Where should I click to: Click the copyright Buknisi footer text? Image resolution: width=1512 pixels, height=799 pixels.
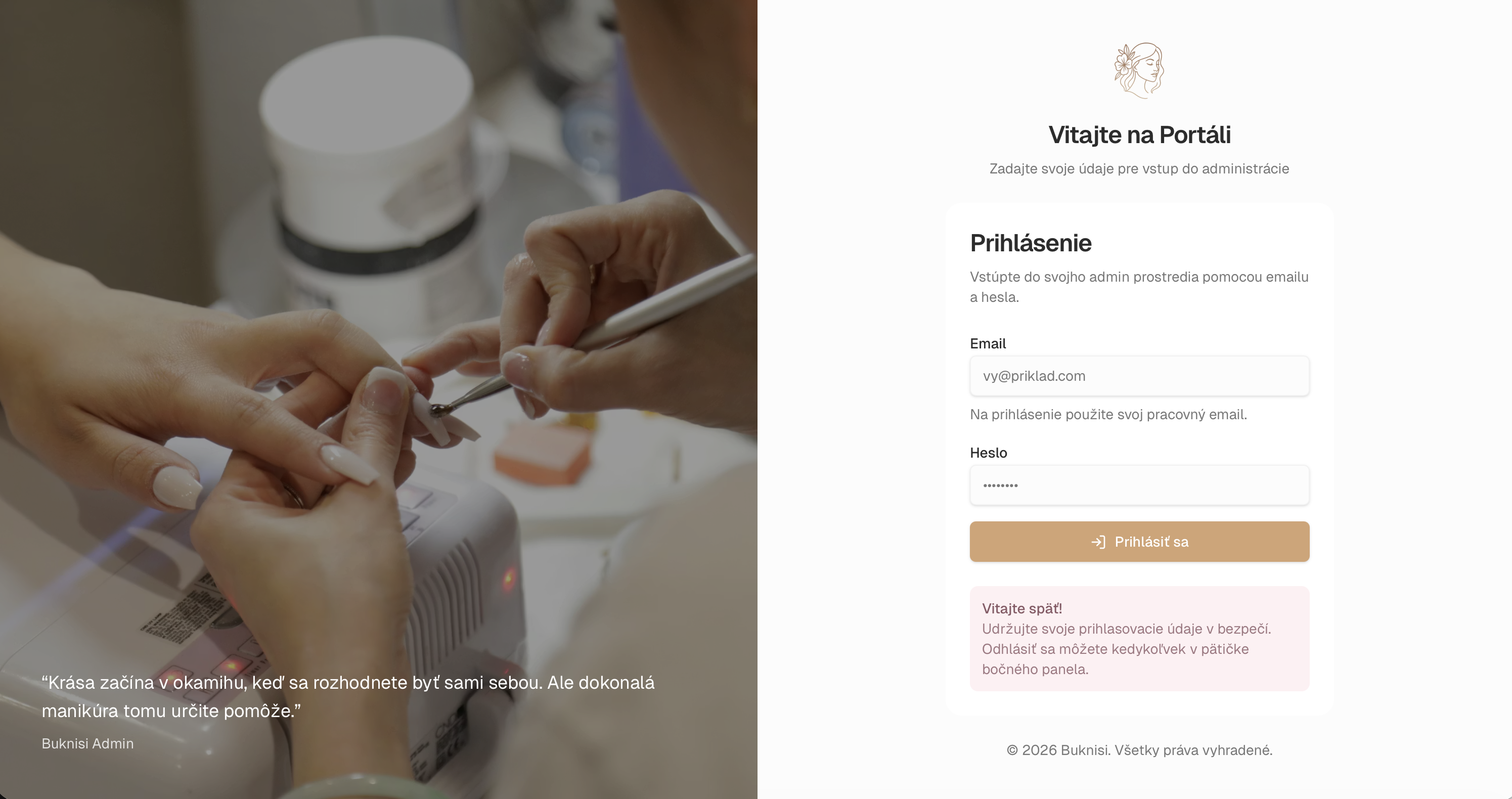coord(1139,749)
